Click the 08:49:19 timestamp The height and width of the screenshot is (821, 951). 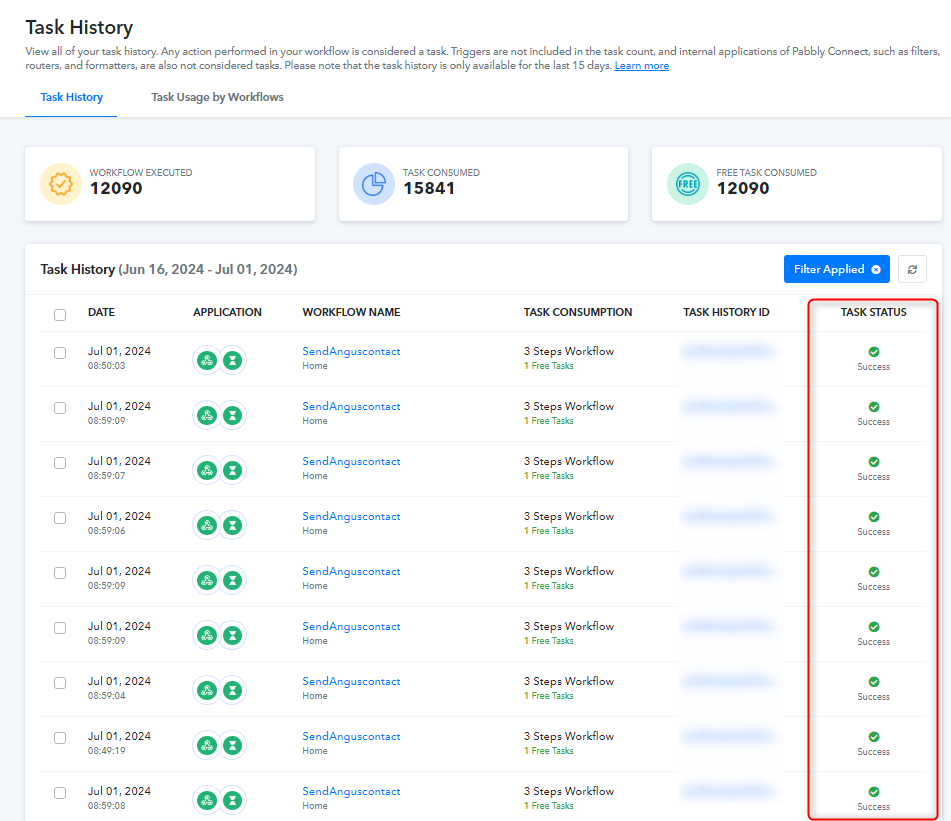(x=107, y=751)
